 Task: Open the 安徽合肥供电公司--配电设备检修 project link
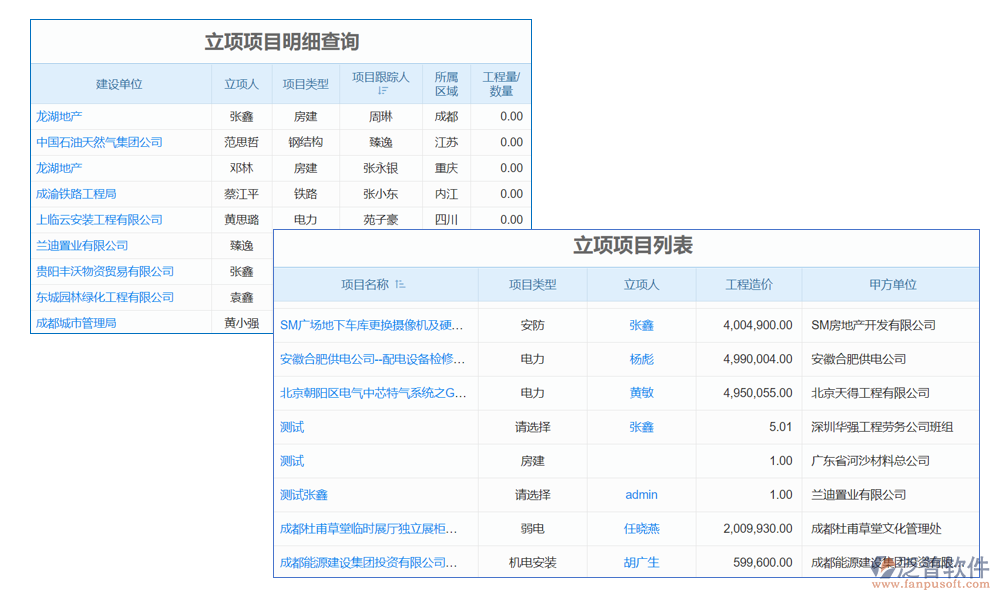[372, 359]
